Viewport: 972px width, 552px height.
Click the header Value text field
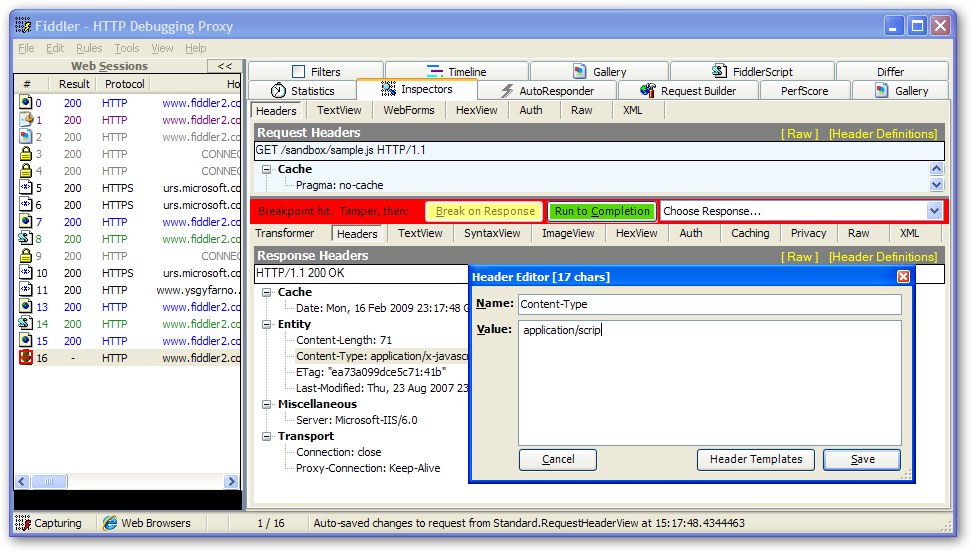[709, 382]
